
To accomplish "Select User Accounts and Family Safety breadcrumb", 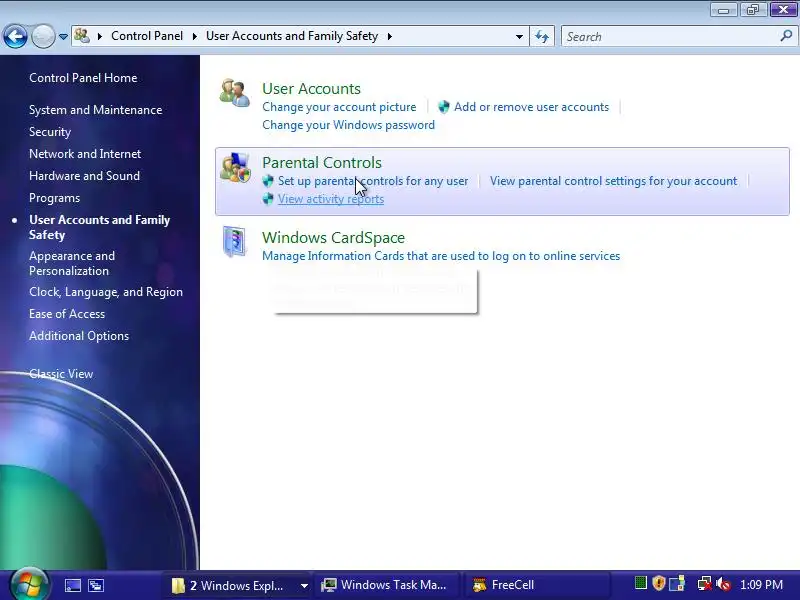I will point(292,36).
